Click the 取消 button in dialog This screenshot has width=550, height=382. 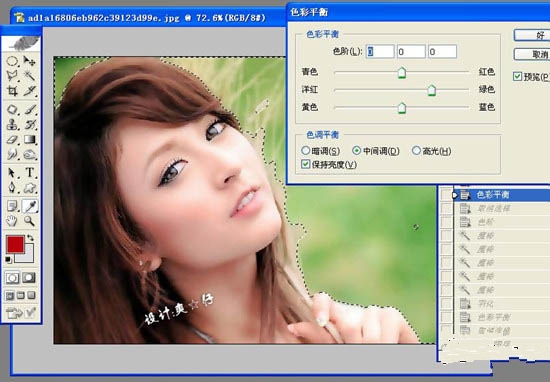(532, 54)
